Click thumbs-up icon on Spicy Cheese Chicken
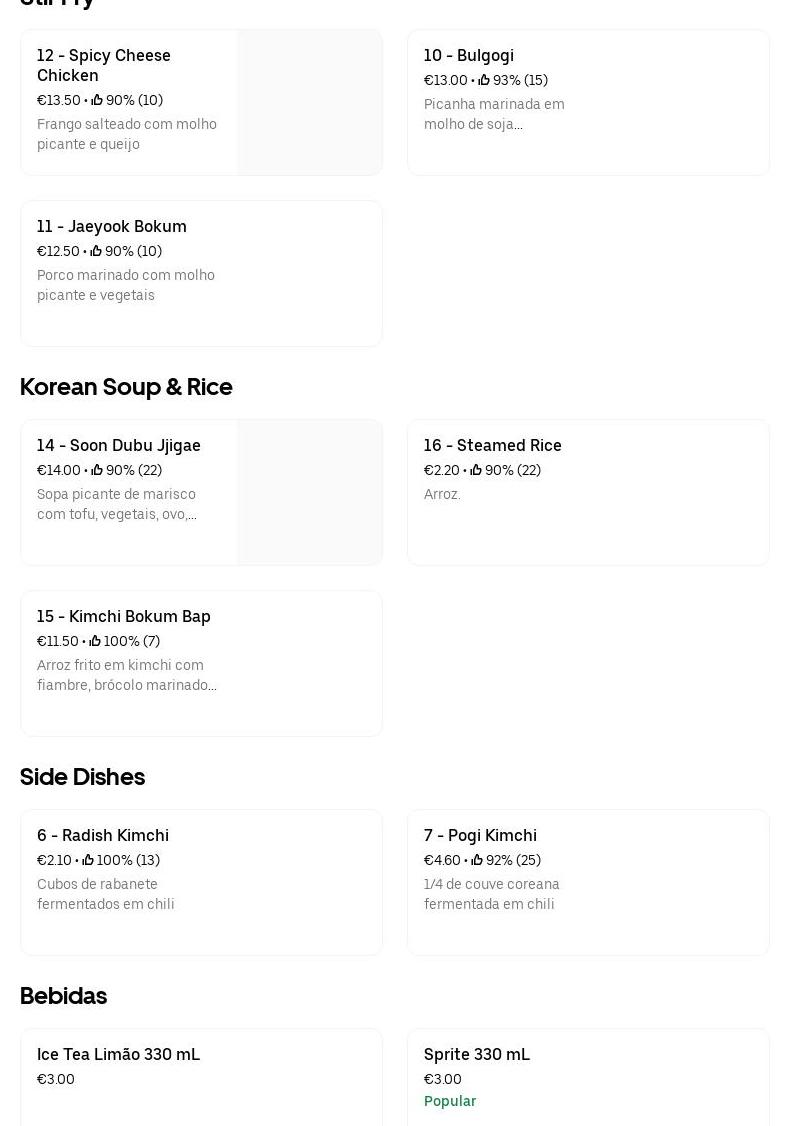Screen dimensions: 804x1126 click(x=97, y=100)
